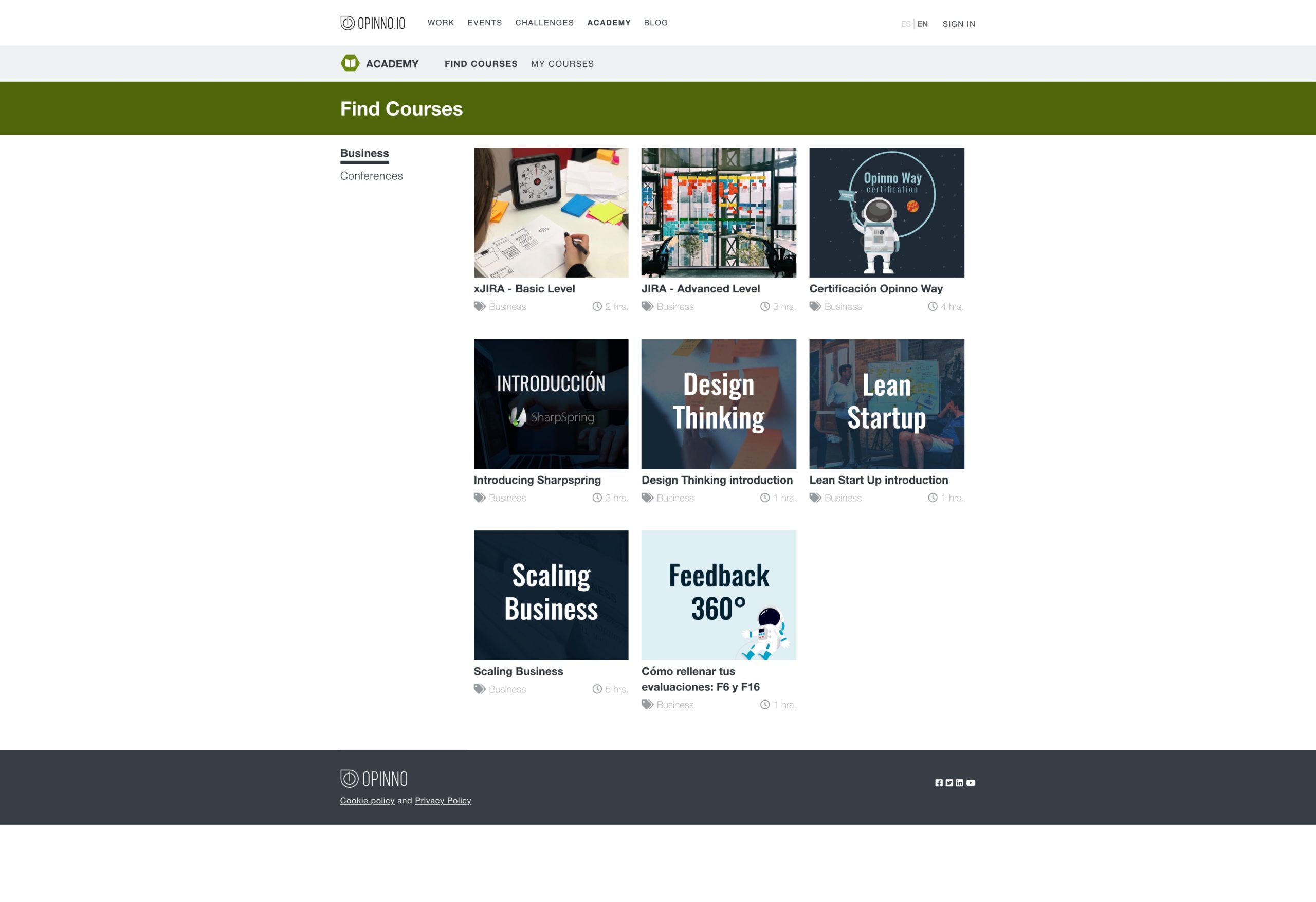
Task: Open the Lean Startup course thumbnail
Action: coord(887,404)
